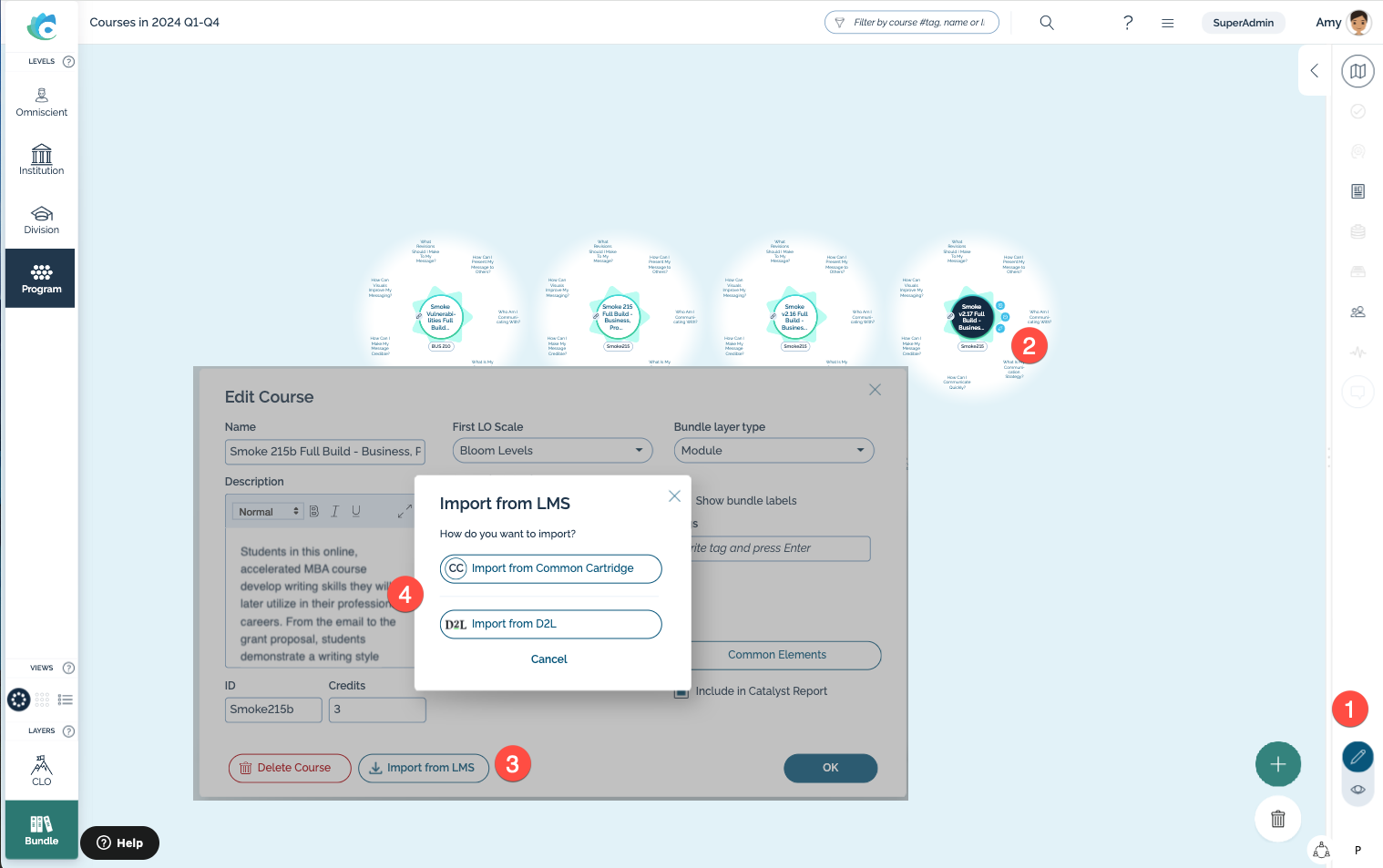The width and height of the screenshot is (1383, 868).
Task: Click the green plus add button
Action: pyautogui.click(x=1277, y=764)
